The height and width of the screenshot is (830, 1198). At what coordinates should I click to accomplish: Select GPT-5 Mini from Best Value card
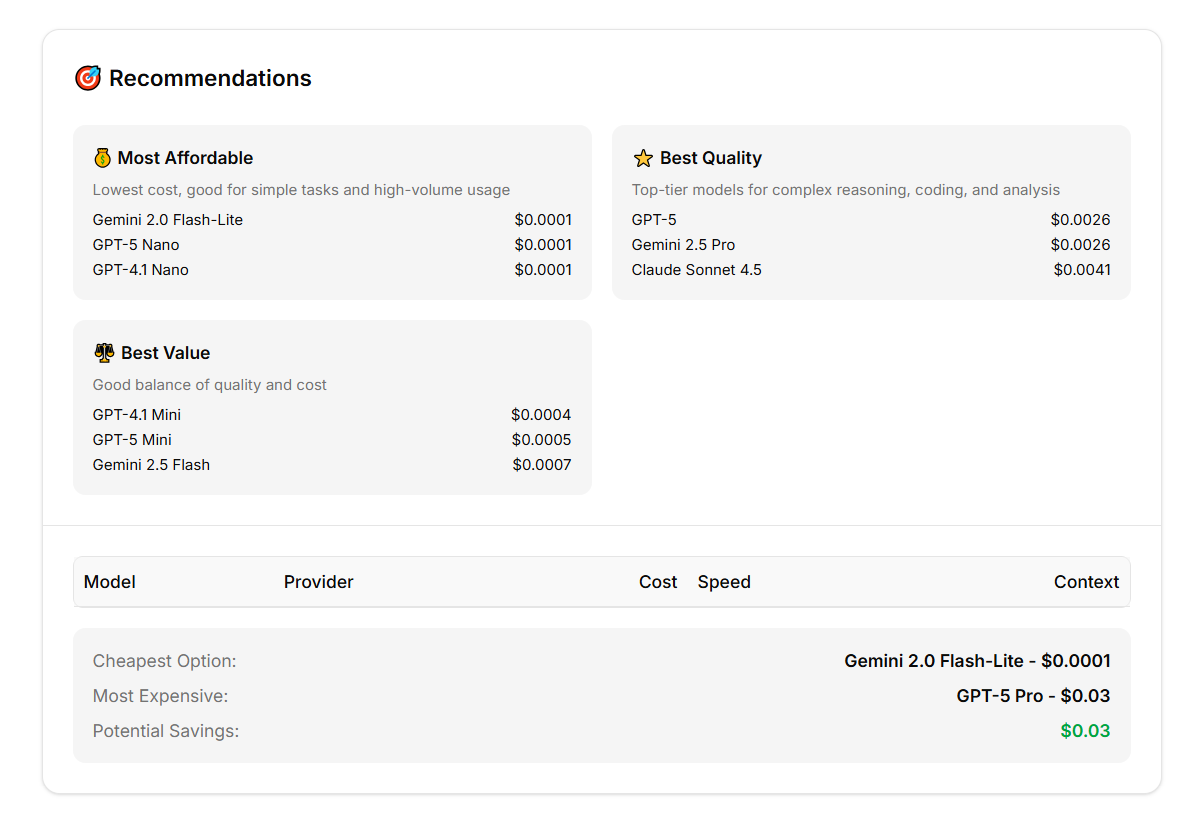pyautogui.click(x=132, y=439)
